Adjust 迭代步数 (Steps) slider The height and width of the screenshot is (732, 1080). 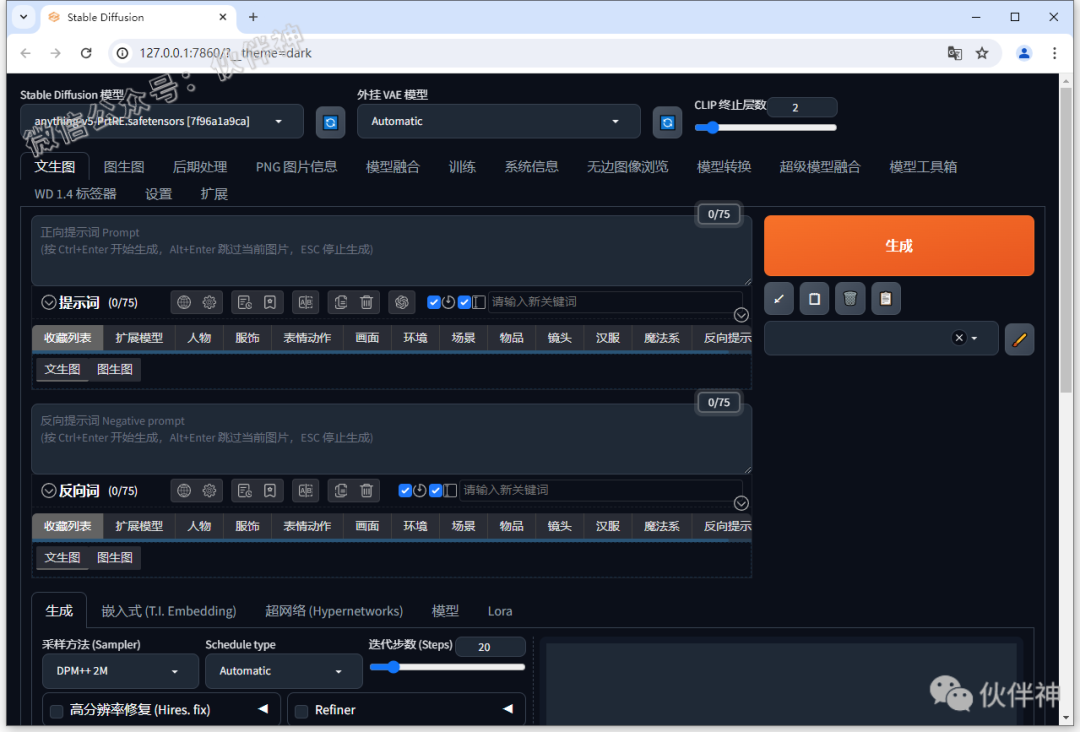pyautogui.click(x=448, y=667)
